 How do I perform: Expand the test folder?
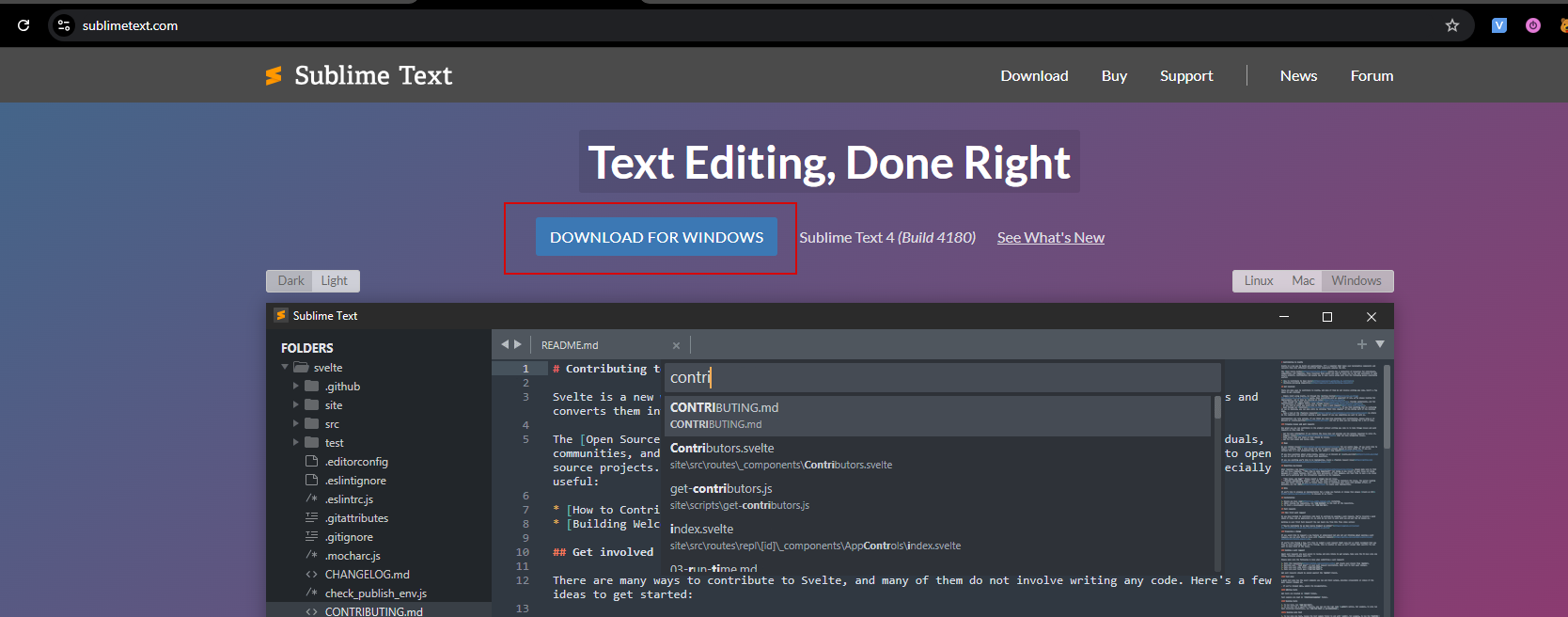click(x=296, y=442)
